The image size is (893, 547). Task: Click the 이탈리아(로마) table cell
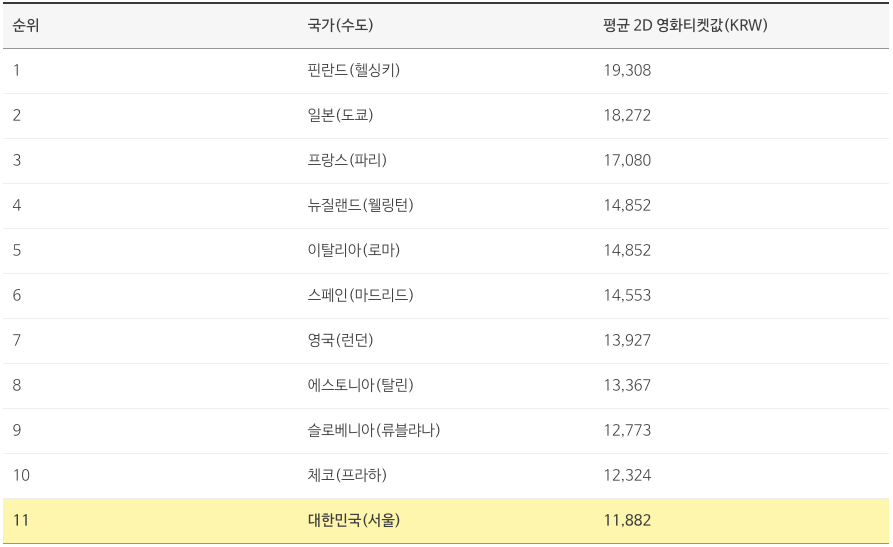354,250
